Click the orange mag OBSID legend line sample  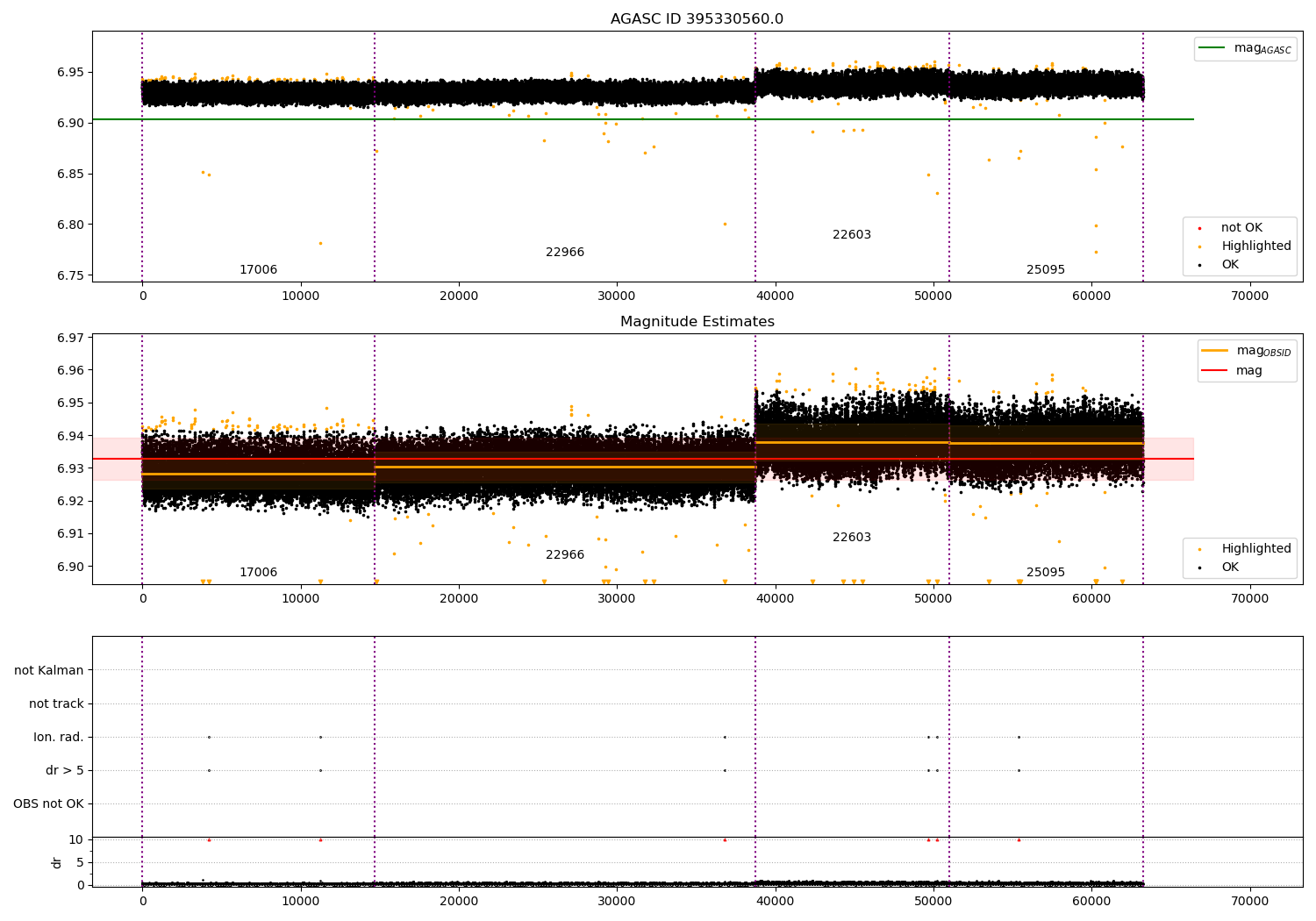(1215, 351)
